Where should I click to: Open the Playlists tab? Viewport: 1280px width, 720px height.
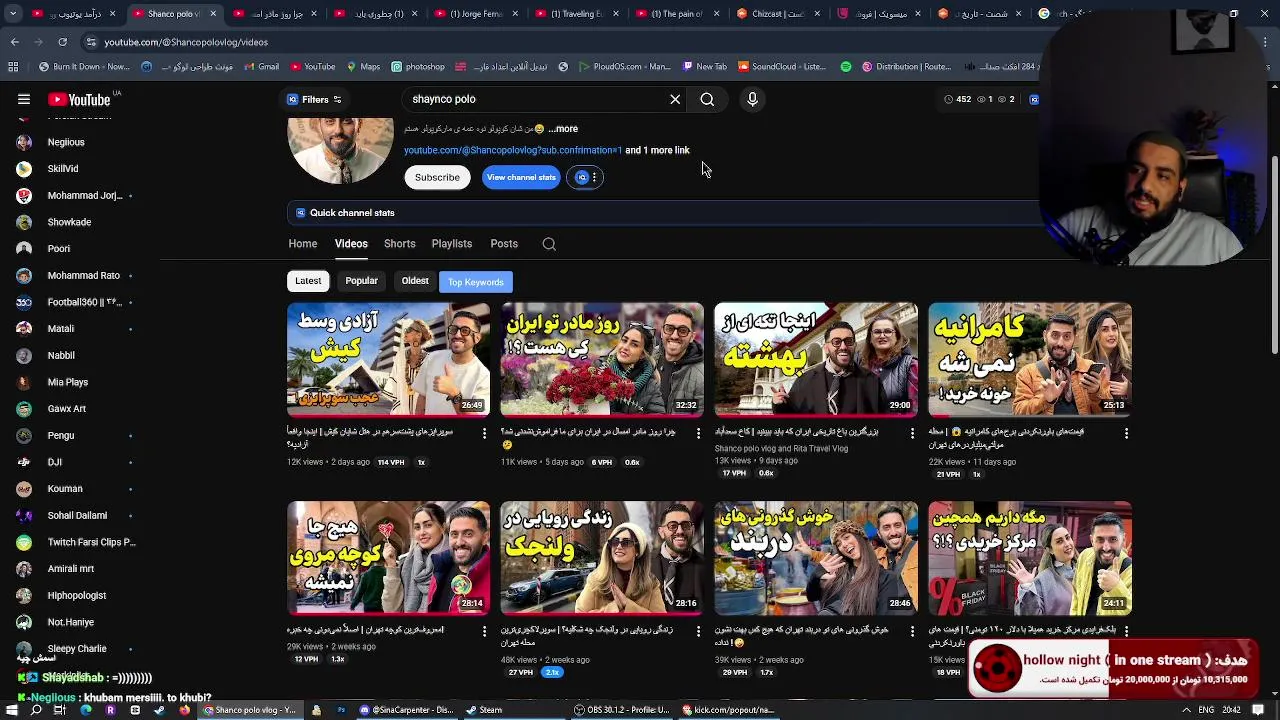click(452, 244)
